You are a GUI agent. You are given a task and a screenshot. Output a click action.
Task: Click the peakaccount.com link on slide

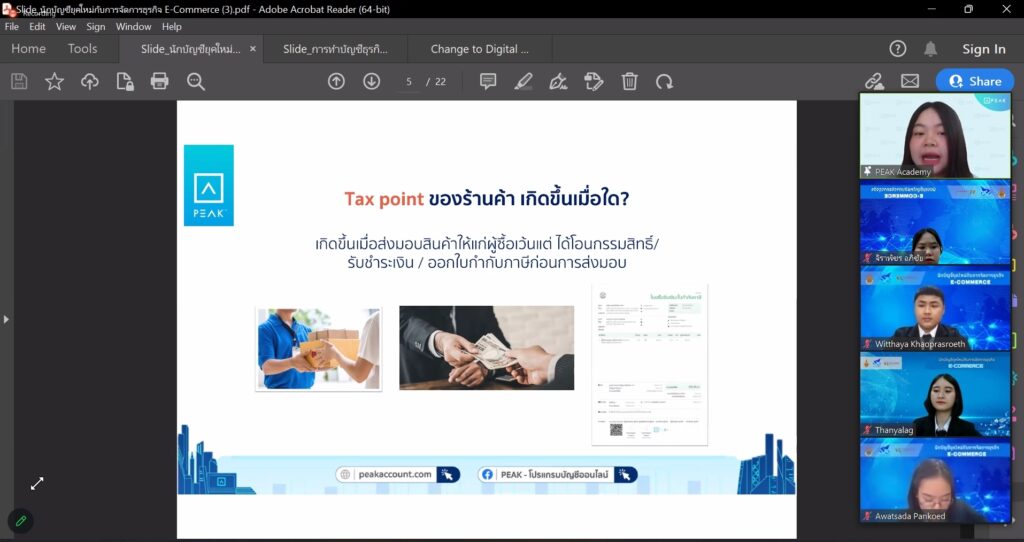click(398, 475)
